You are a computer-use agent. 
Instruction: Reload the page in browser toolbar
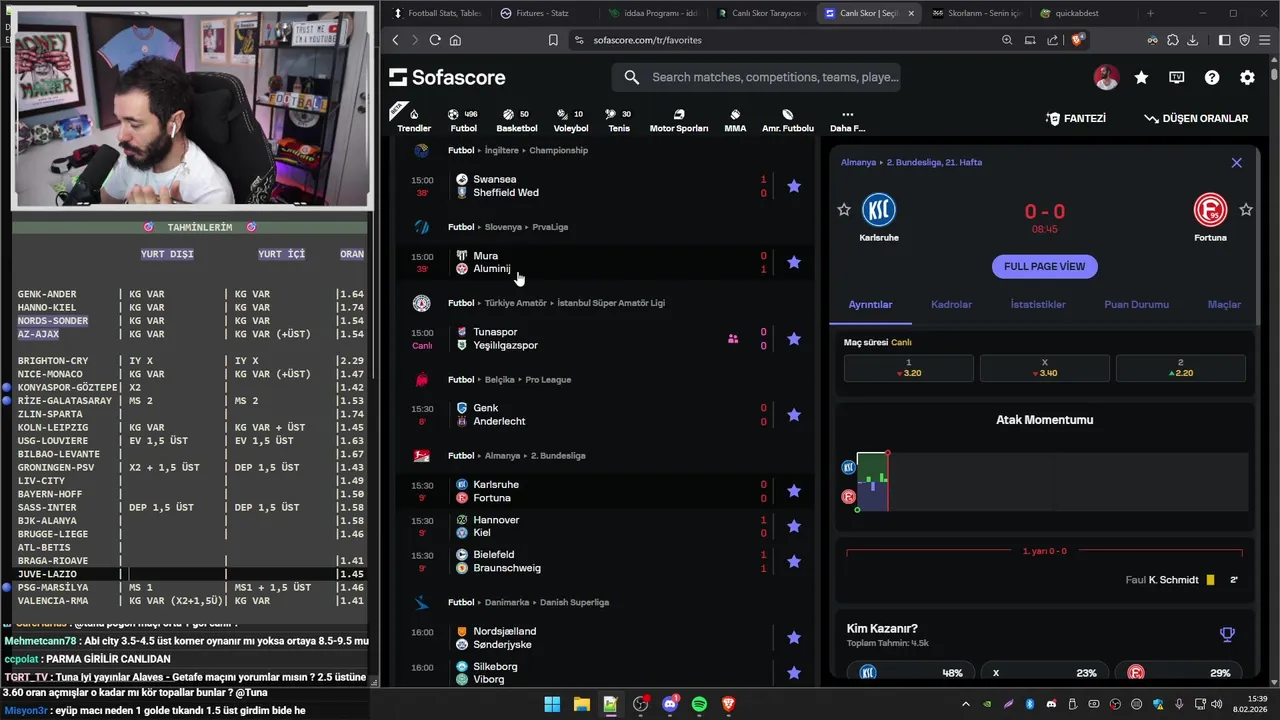[x=435, y=40]
